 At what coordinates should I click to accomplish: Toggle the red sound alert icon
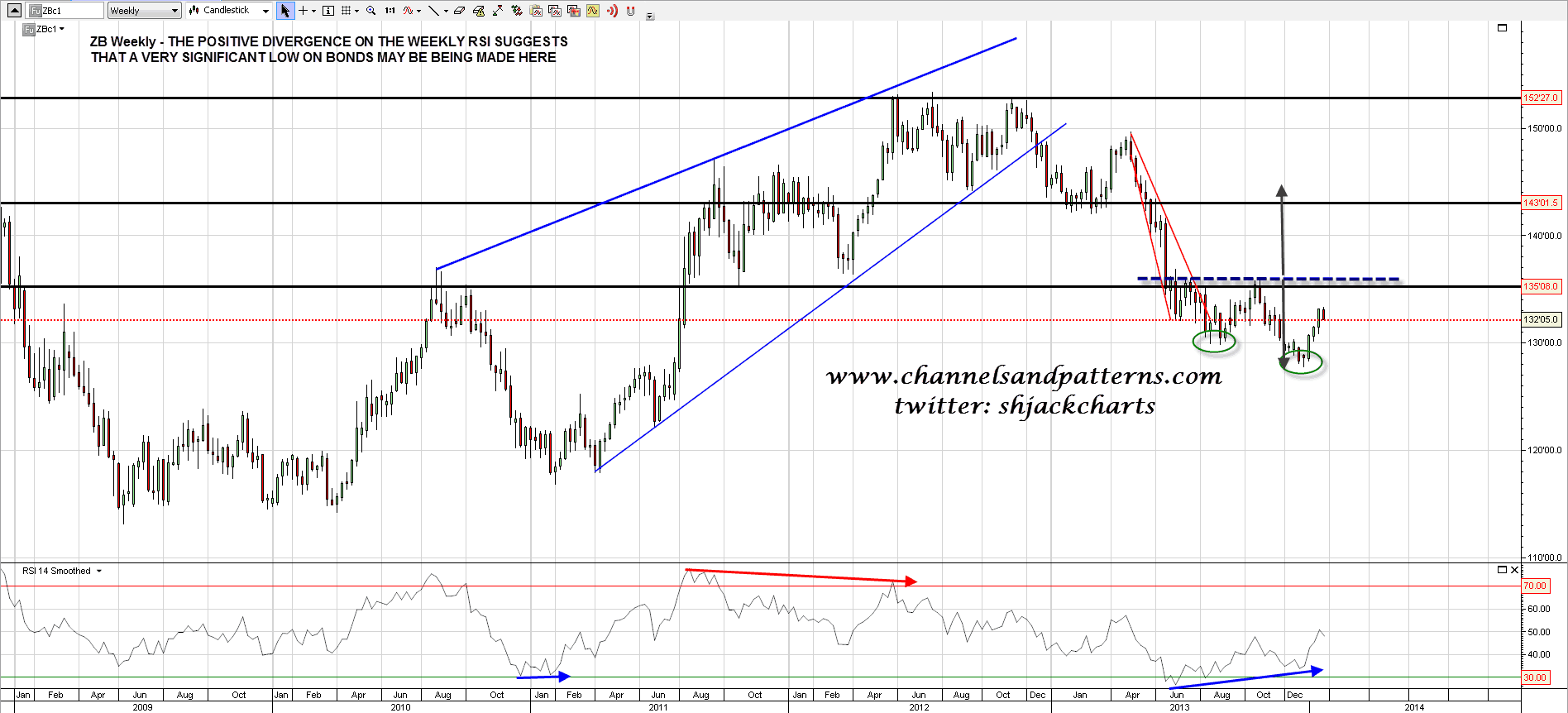pos(612,11)
